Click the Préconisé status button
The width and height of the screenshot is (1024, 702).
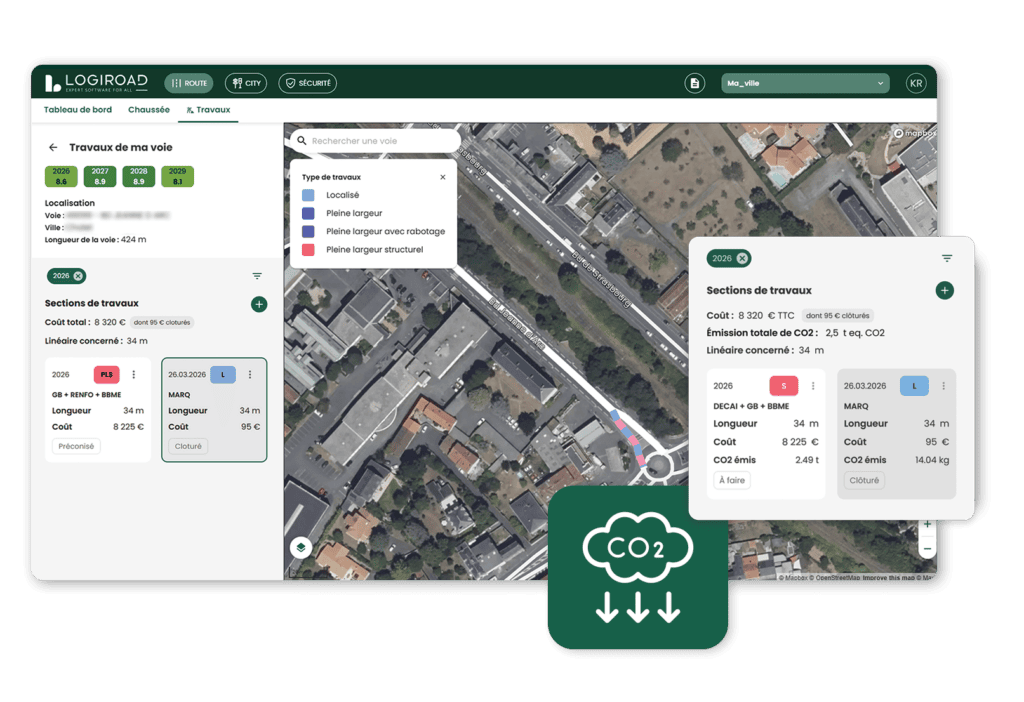76,447
